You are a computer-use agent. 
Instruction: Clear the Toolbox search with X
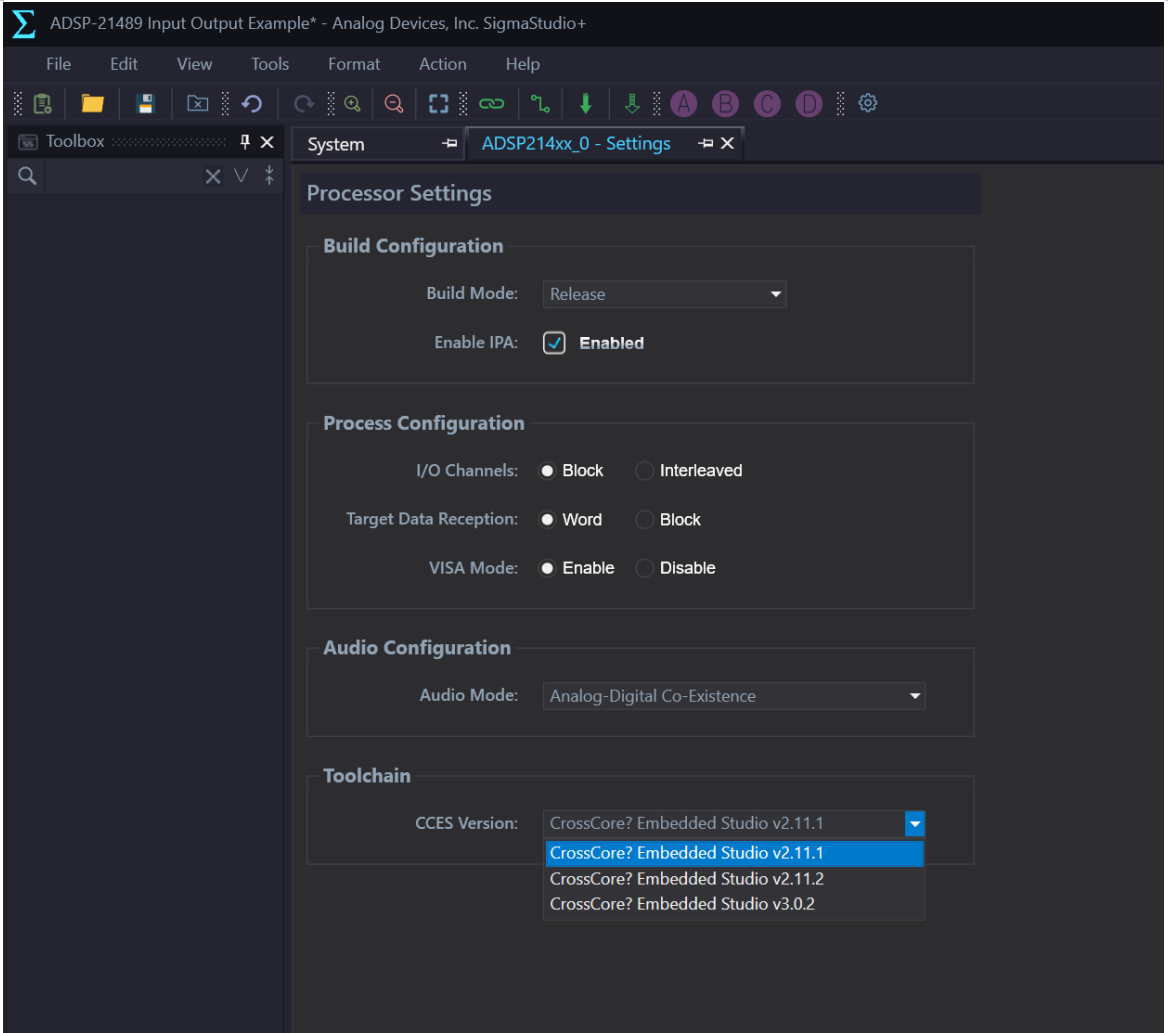[213, 177]
